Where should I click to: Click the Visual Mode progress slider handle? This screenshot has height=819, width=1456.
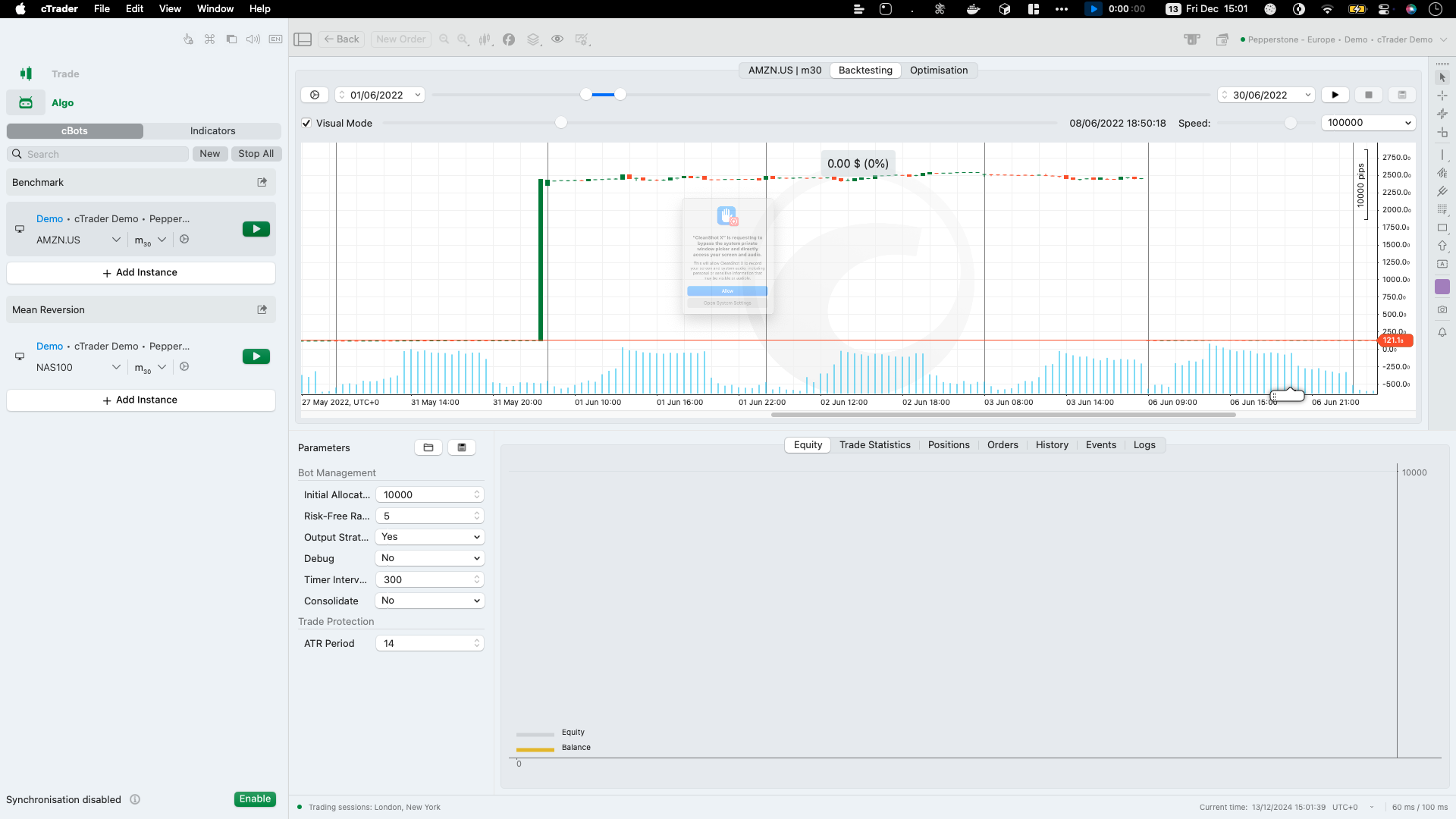click(x=561, y=123)
